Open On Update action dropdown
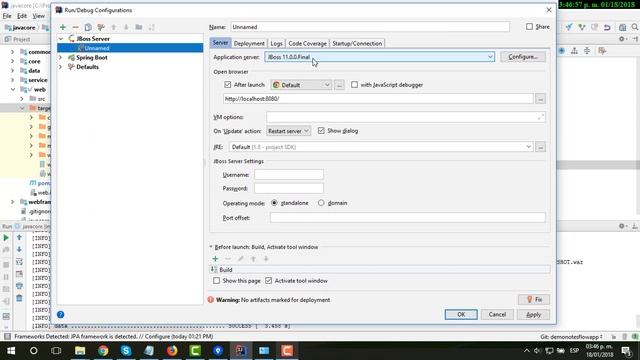The image size is (640, 360). point(288,131)
